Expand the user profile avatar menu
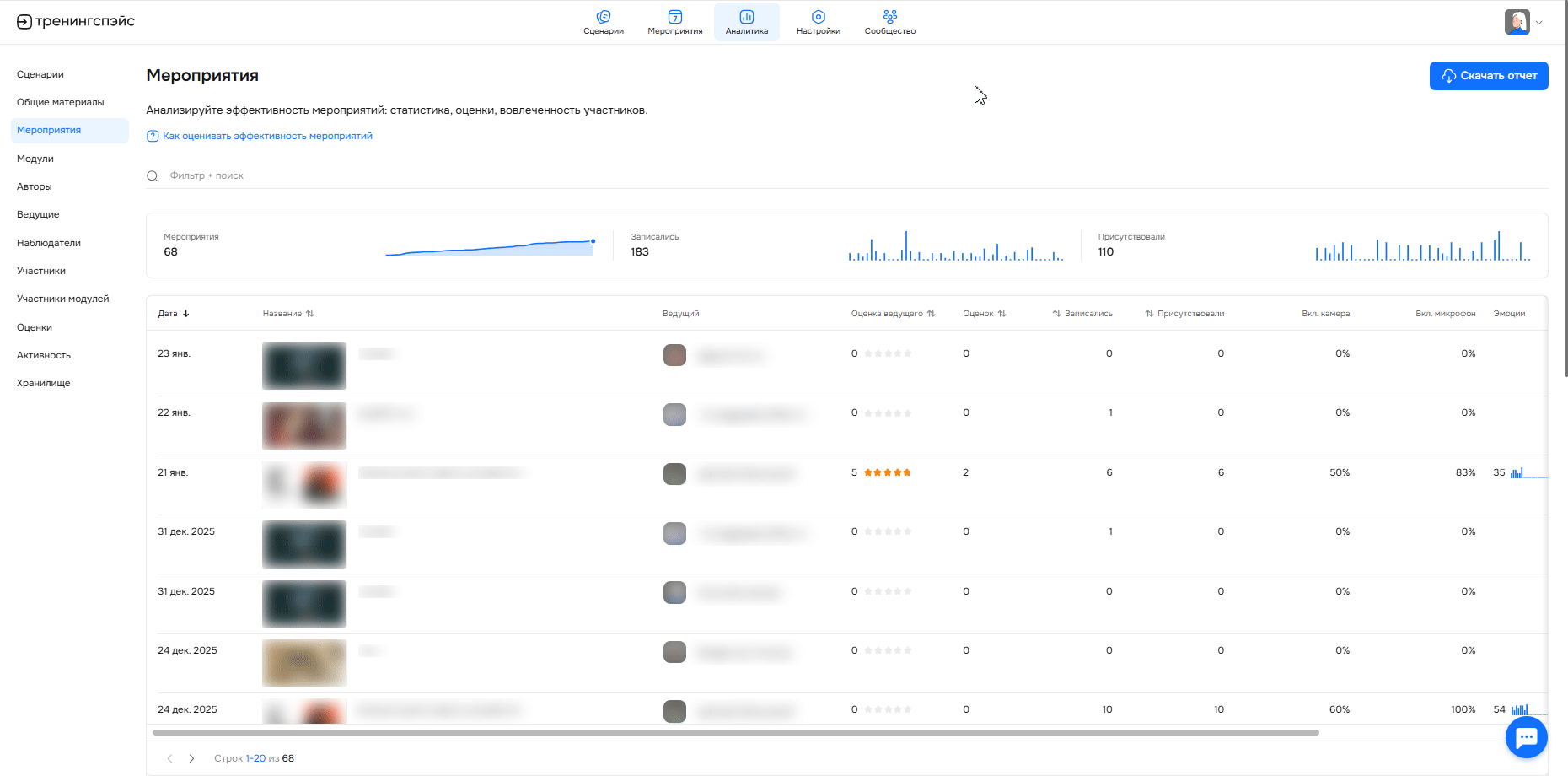Viewport: 1568px width, 776px height. pyautogui.click(x=1522, y=22)
